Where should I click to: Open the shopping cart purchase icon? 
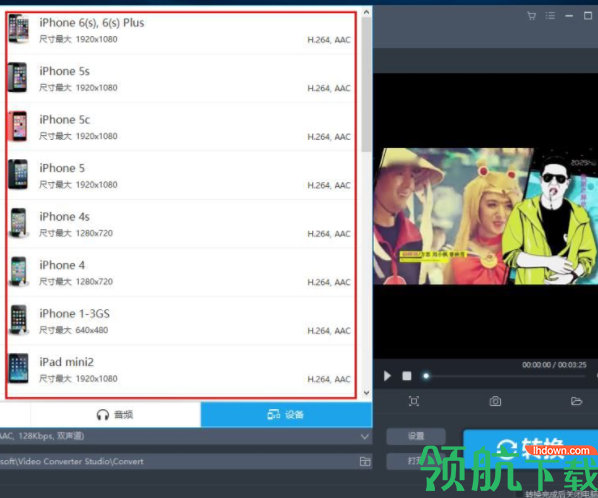tap(531, 16)
